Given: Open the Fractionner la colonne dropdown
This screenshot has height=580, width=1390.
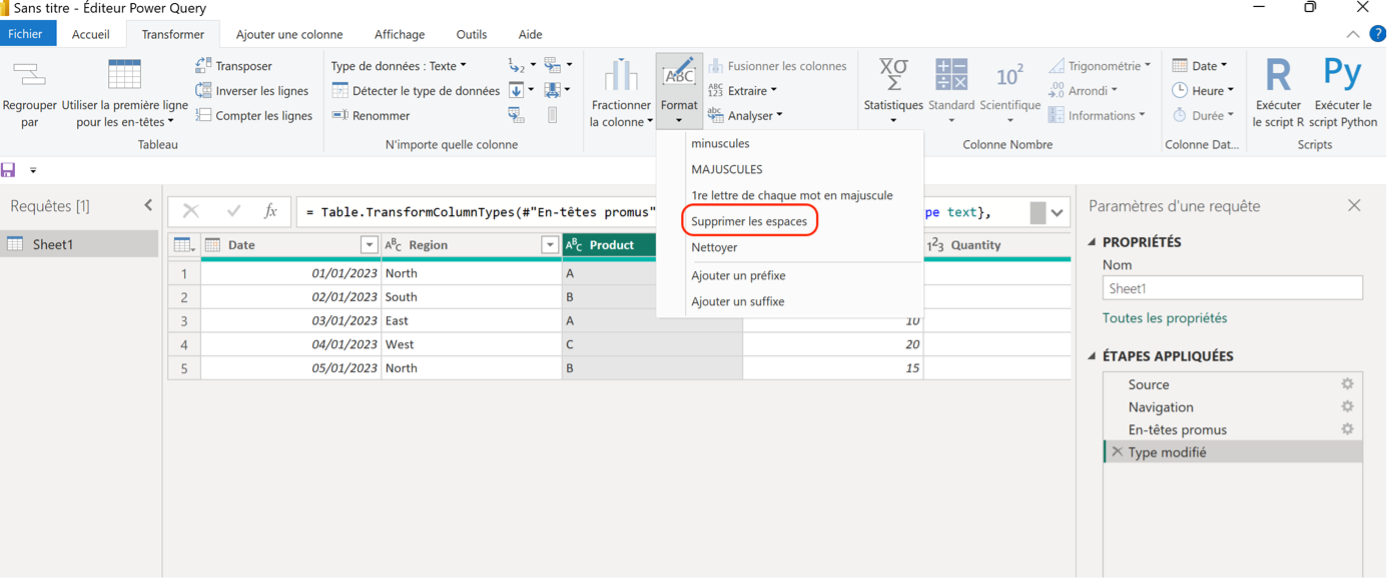Looking at the screenshot, I should 621,113.
